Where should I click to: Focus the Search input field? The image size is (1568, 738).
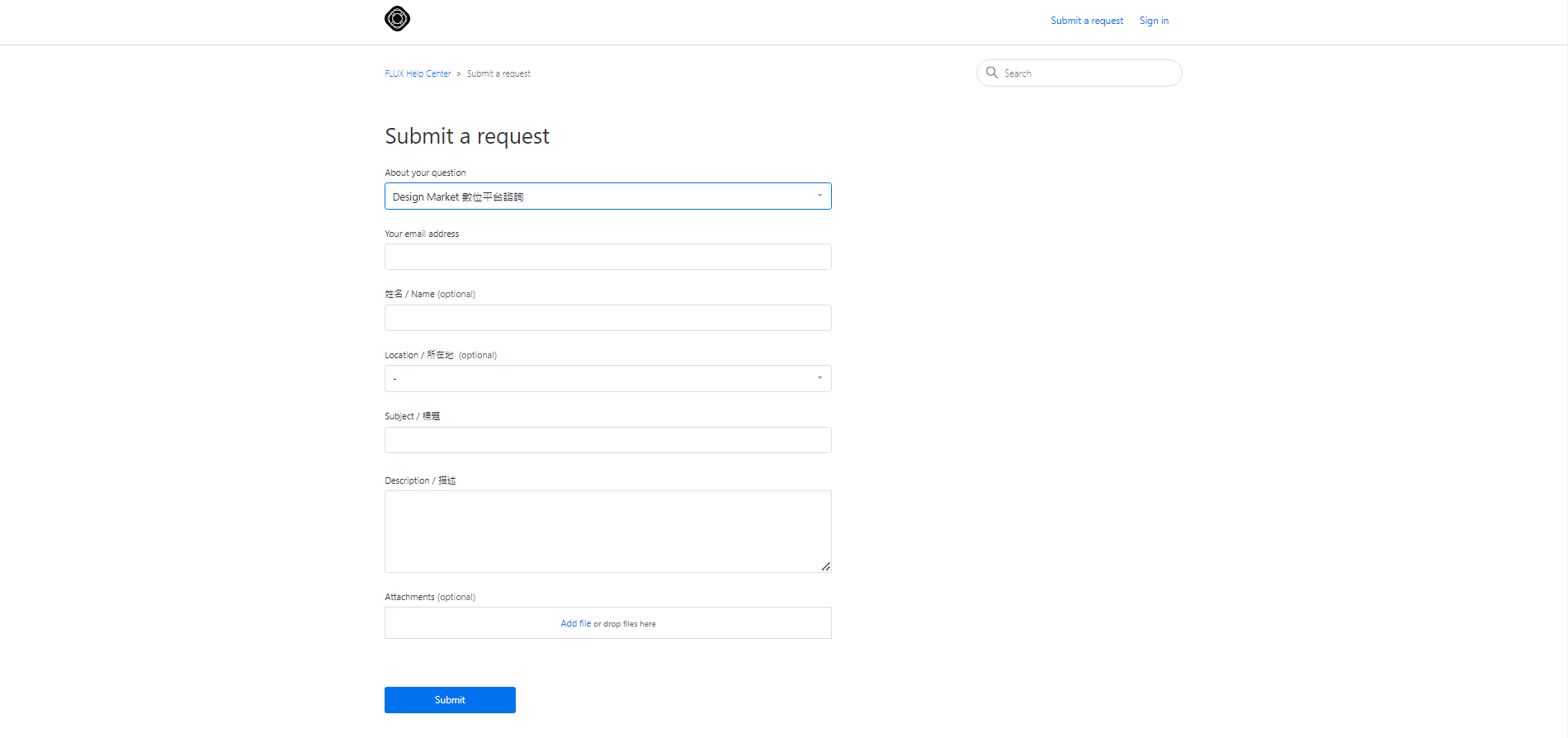tap(1088, 73)
